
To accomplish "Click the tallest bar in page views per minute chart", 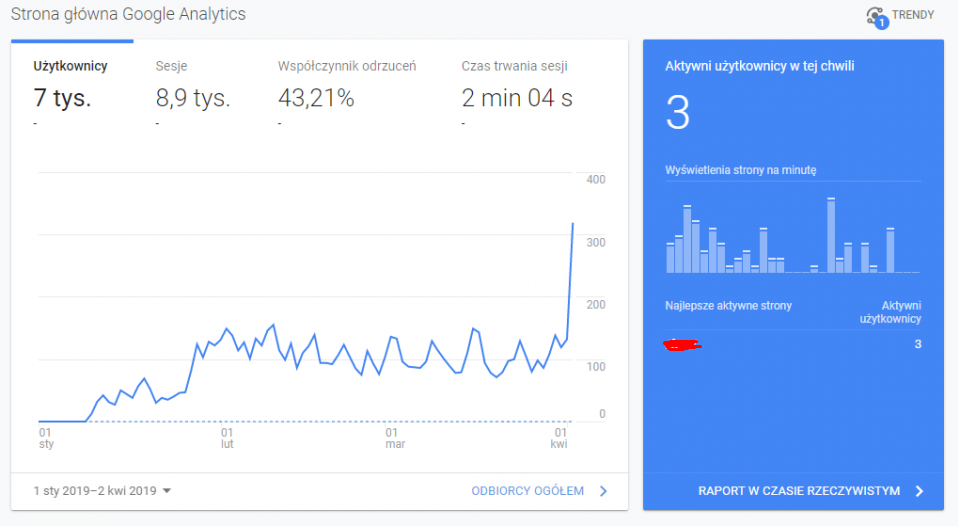I will [x=831, y=236].
